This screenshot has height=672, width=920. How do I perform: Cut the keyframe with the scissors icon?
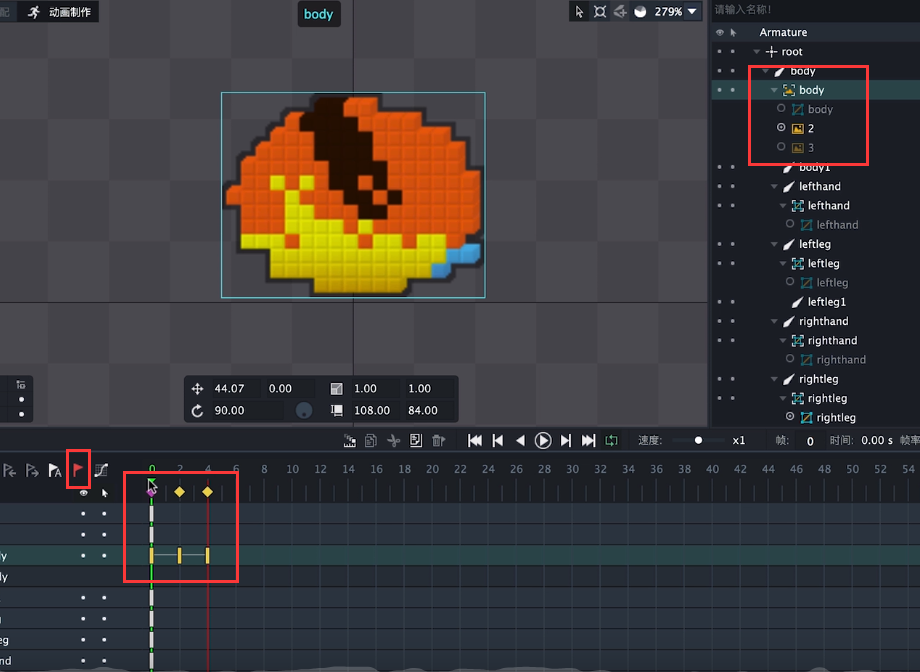point(393,441)
